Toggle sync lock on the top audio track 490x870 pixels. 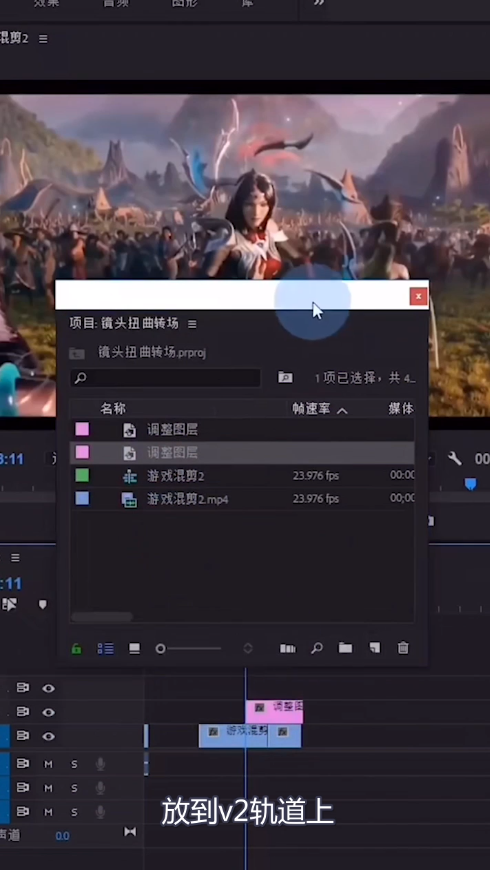click(x=23, y=763)
